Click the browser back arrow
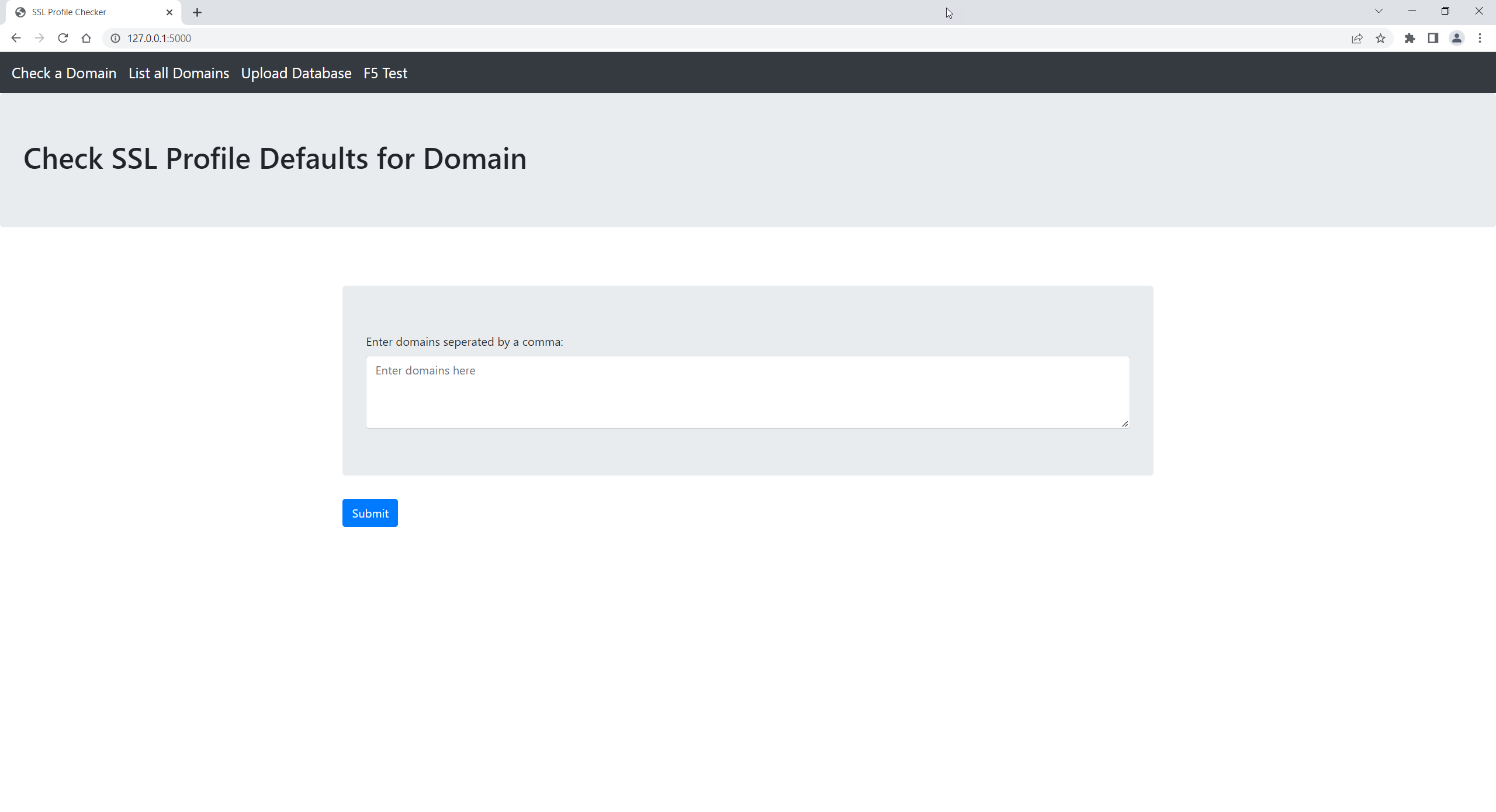1496x812 pixels. coord(16,38)
